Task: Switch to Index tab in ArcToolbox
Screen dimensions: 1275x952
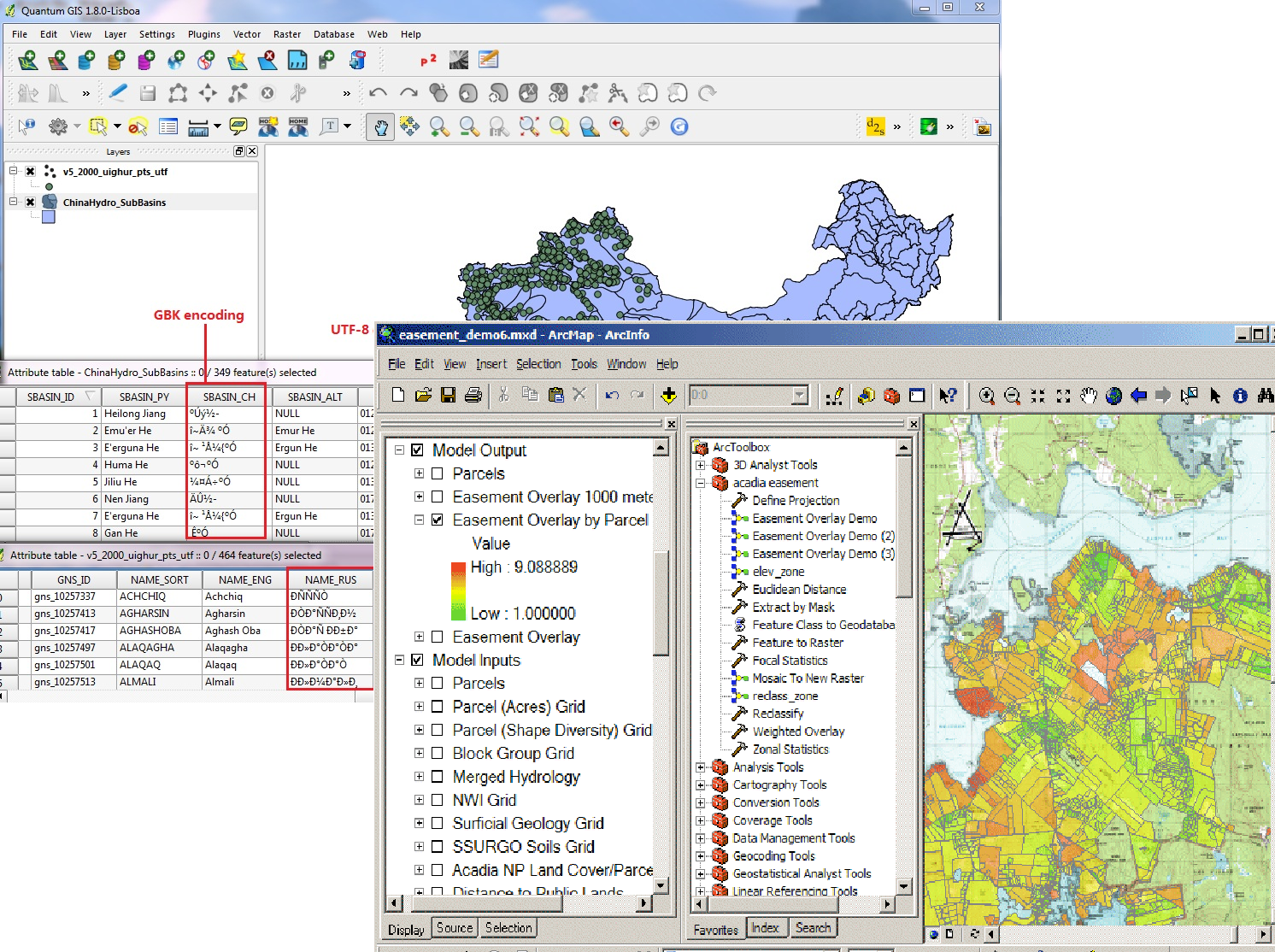Action: click(765, 928)
